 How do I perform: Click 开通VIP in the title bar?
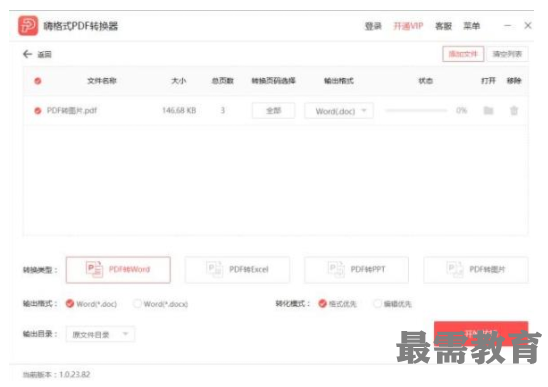point(408,26)
